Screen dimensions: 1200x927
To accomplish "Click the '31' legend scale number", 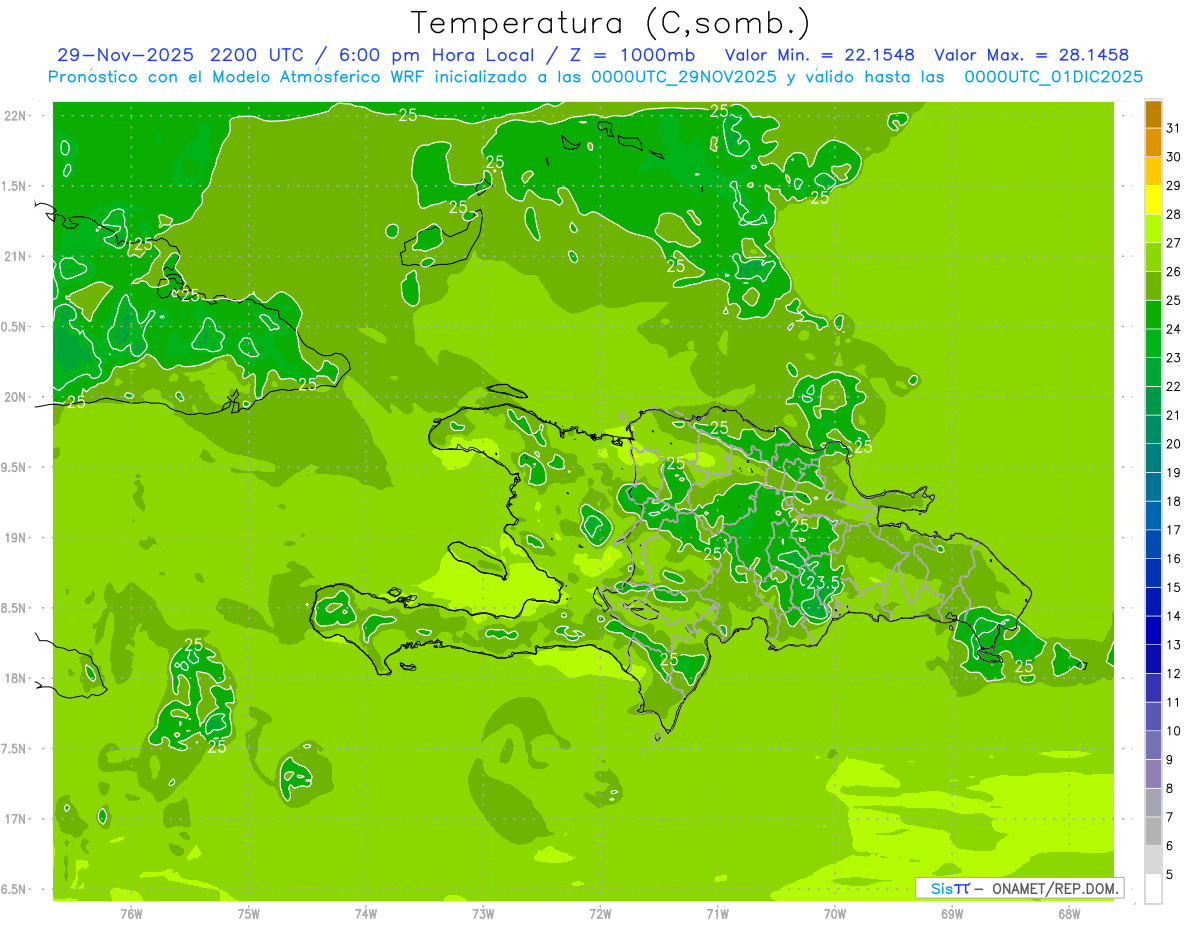I will pyautogui.click(x=1174, y=128).
